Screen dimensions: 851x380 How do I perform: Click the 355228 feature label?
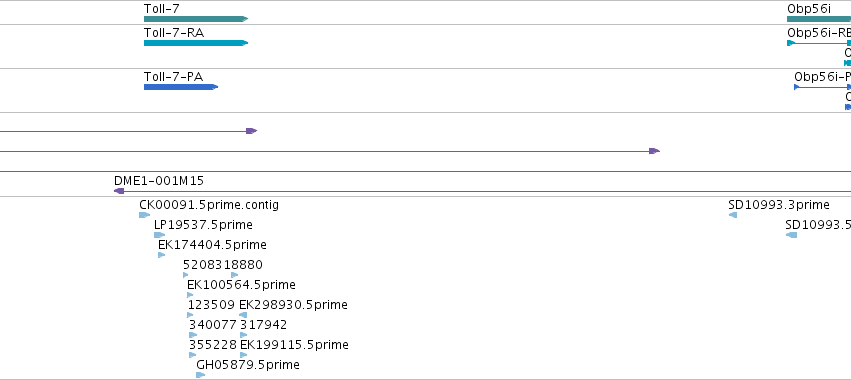pyautogui.click(x=213, y=345)
